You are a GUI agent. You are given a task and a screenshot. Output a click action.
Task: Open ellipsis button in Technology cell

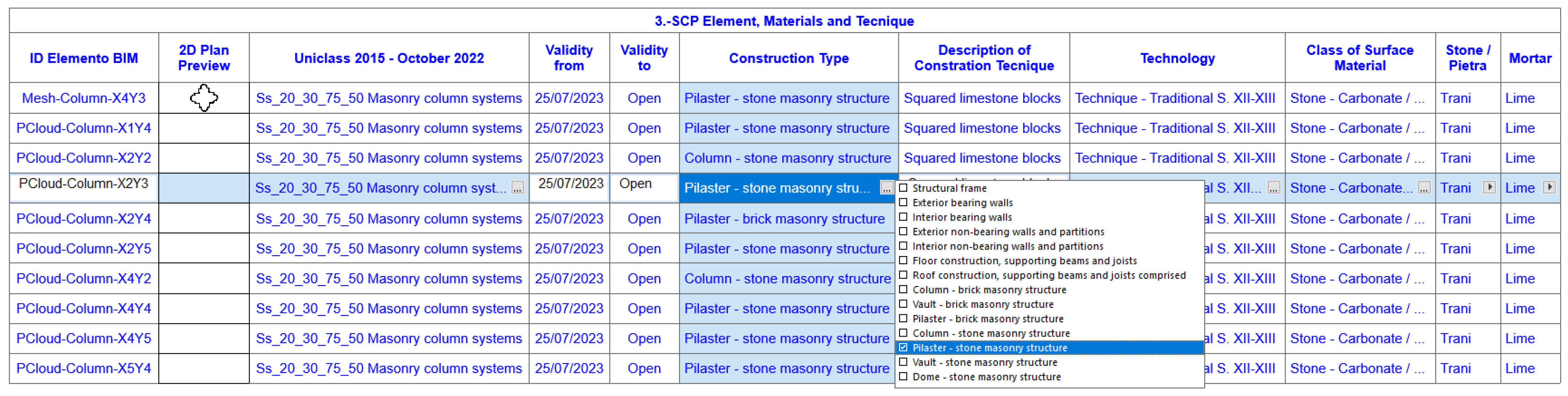[x=1273, y=188]
